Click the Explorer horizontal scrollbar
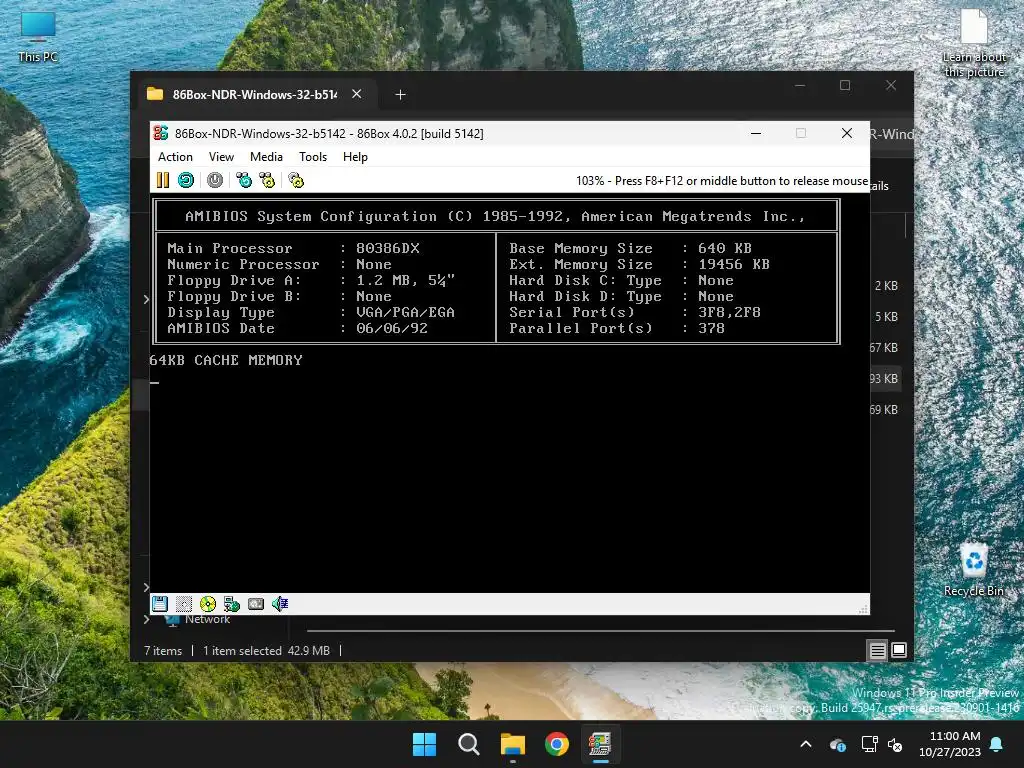 tap(601, 631)
